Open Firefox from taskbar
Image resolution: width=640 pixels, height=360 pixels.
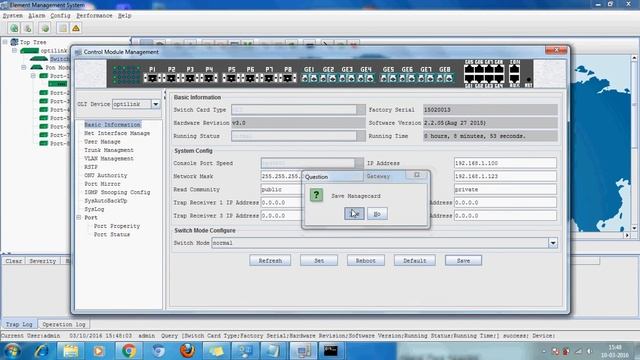point(187,351)
